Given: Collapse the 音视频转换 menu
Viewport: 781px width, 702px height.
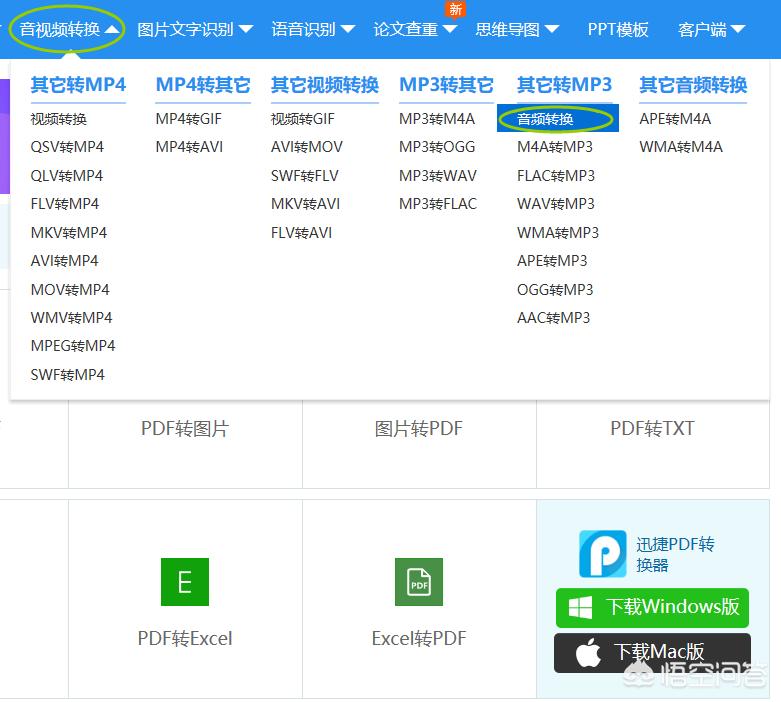Looking at the screenshot, I should coord(69,29).
